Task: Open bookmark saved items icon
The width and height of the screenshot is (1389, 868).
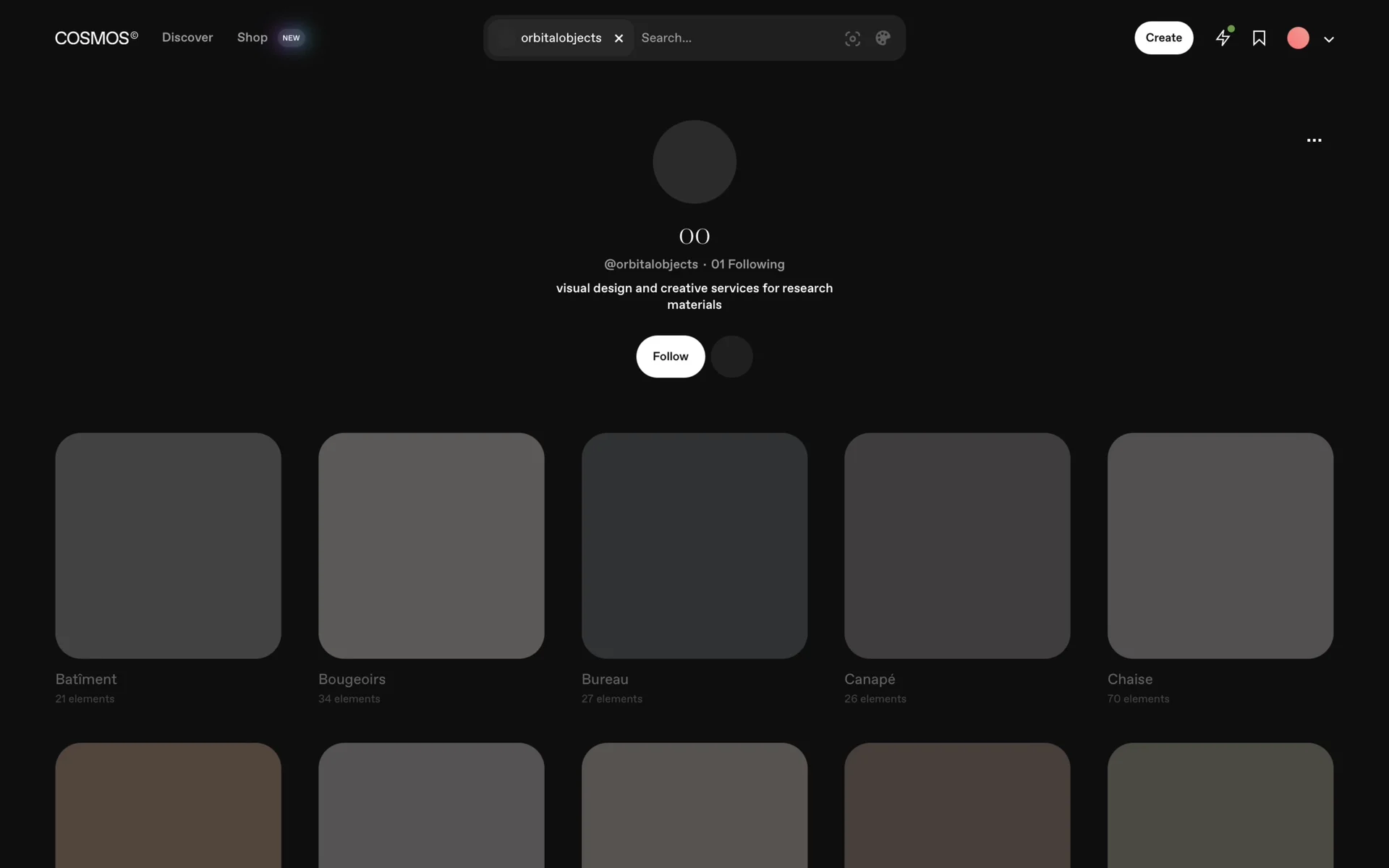Action: [1259, 38]
